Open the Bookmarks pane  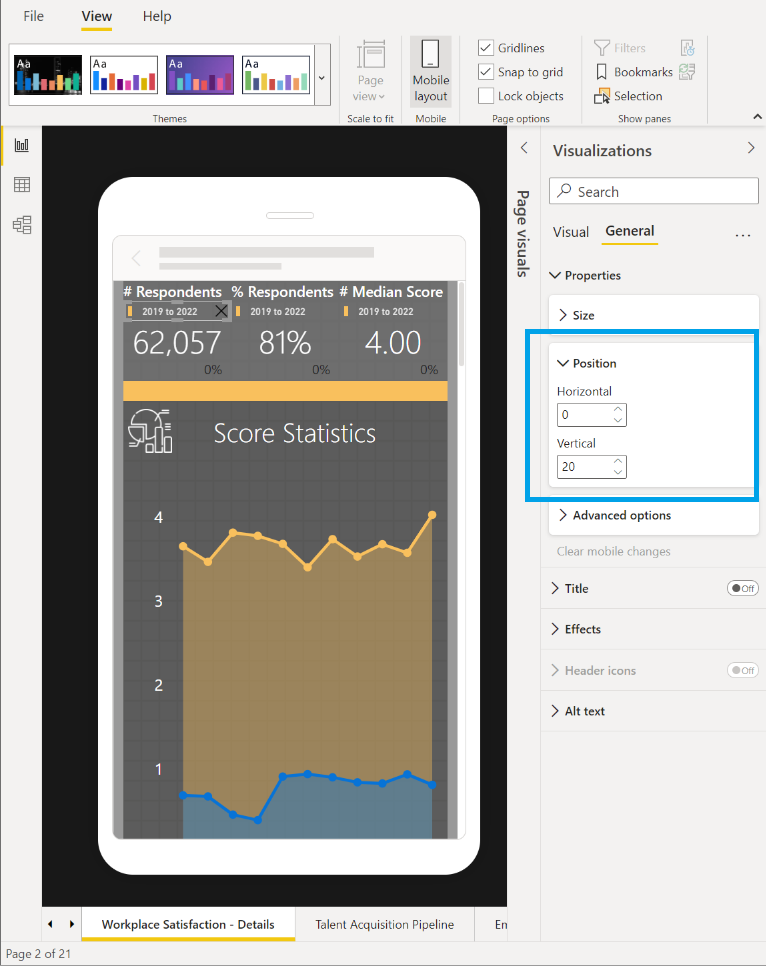[634, 72]
